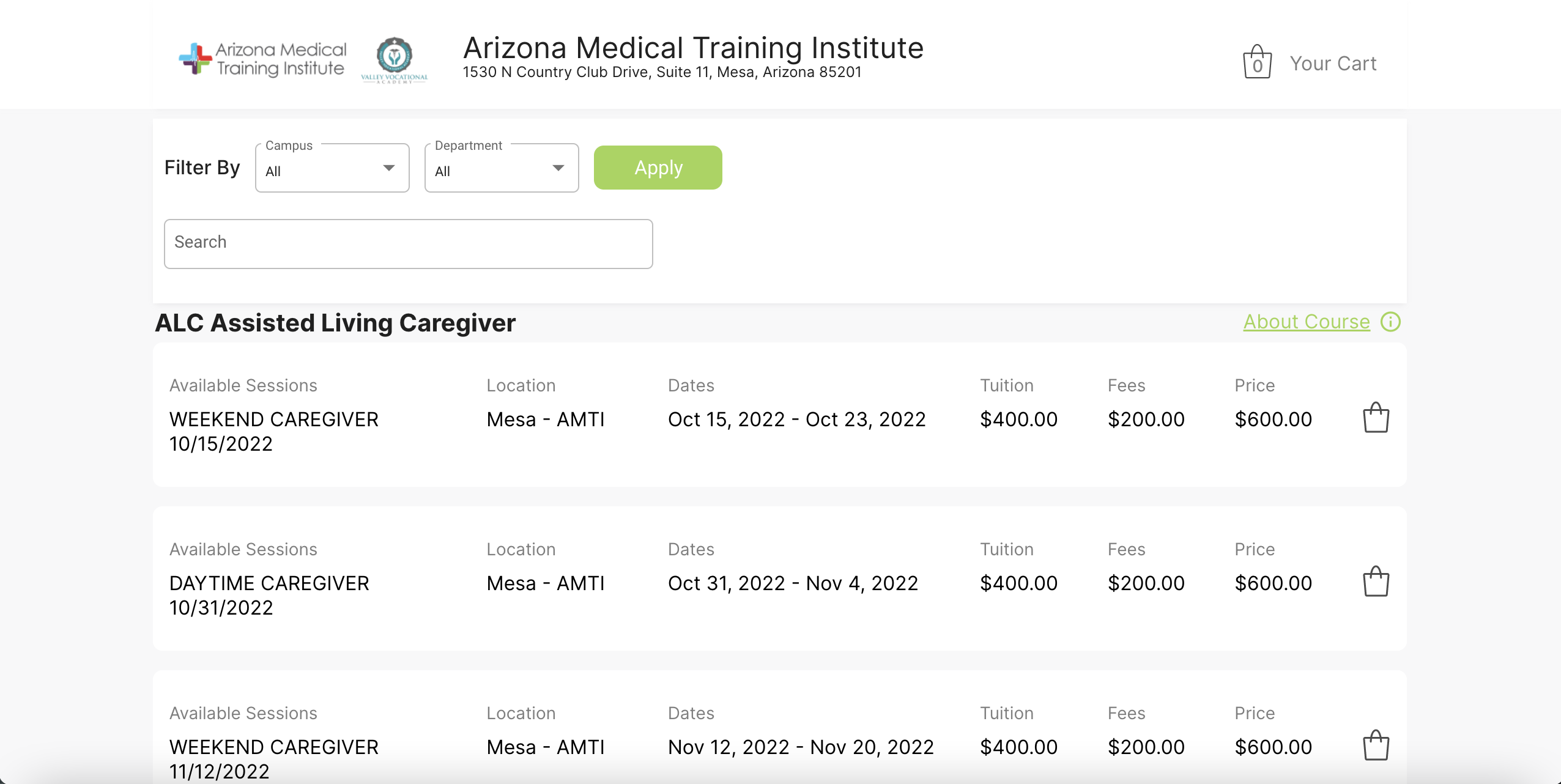
Task: Expand the Department filter dropdown
Action: click(501, 169)
